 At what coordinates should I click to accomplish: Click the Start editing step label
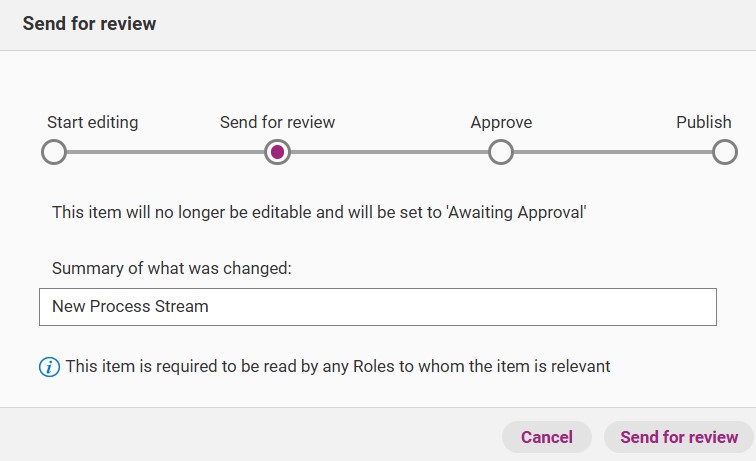point(93,122)
